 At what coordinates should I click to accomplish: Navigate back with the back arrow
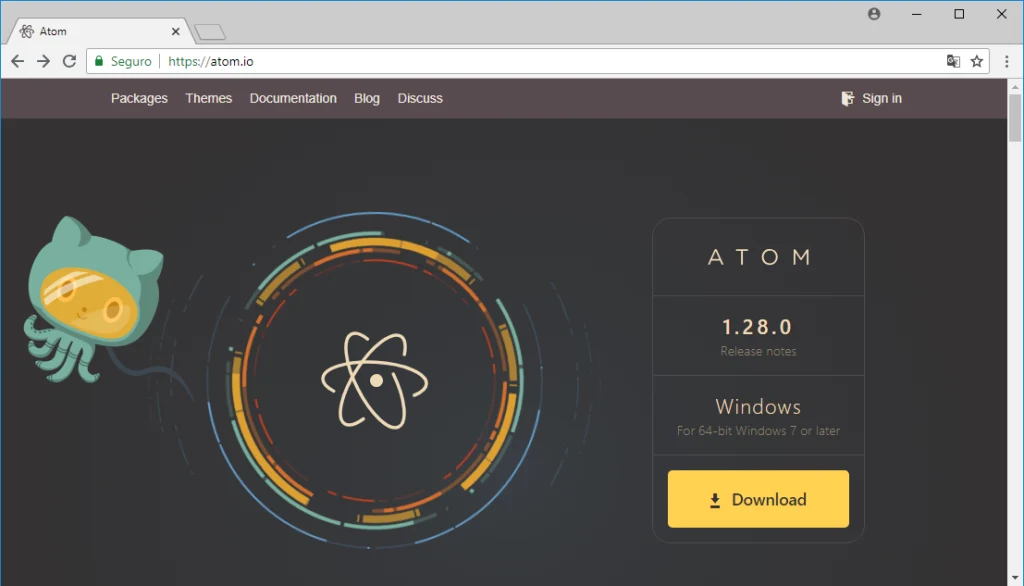coord(17,61)
